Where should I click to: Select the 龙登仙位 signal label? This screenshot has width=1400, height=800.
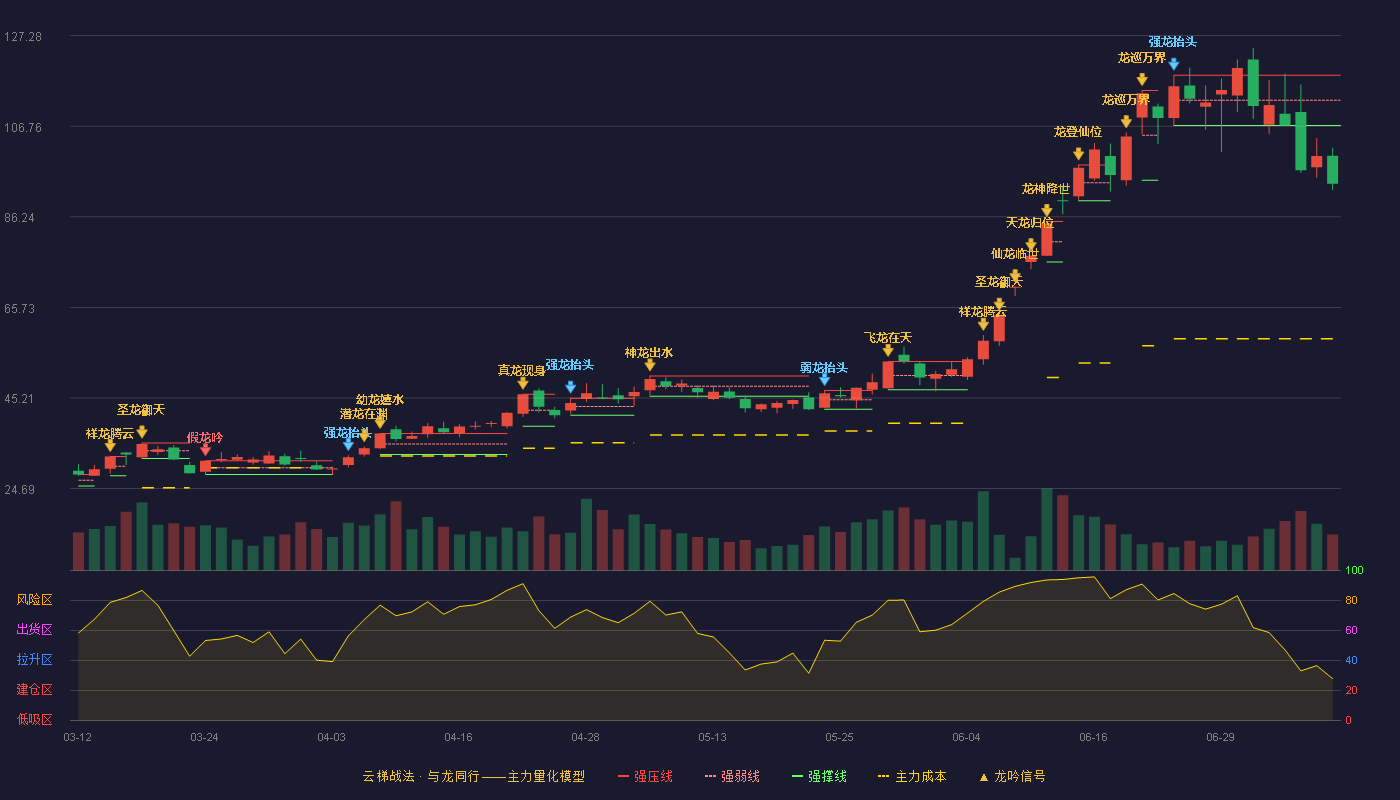1078,131
